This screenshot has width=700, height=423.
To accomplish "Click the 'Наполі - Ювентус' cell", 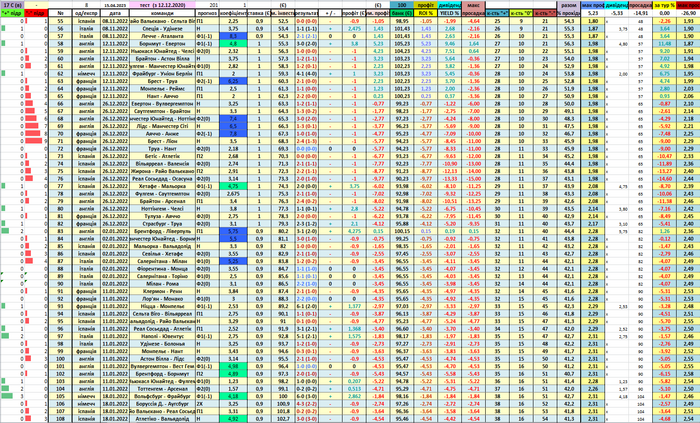I will point(162,336).
